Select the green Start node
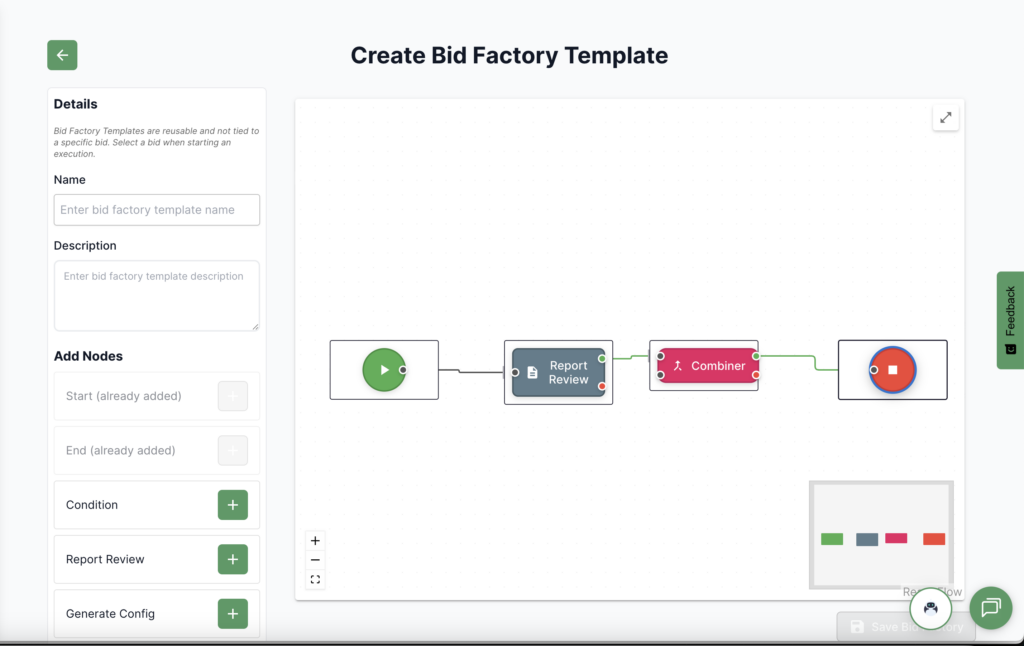The height and width of the screenshot is (646, 1024). (x=383, y=370)
